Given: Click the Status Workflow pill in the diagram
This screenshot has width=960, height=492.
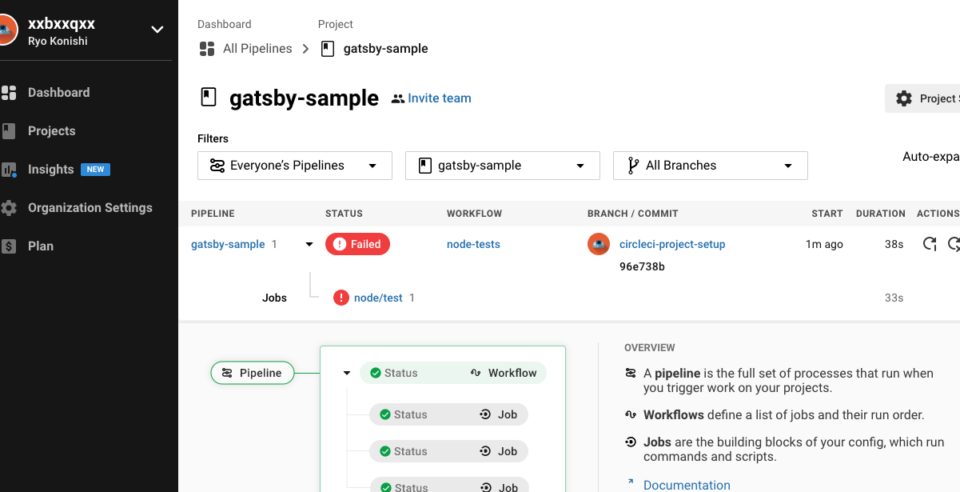Looking at the screenshot, I should [x=453, y=373].
